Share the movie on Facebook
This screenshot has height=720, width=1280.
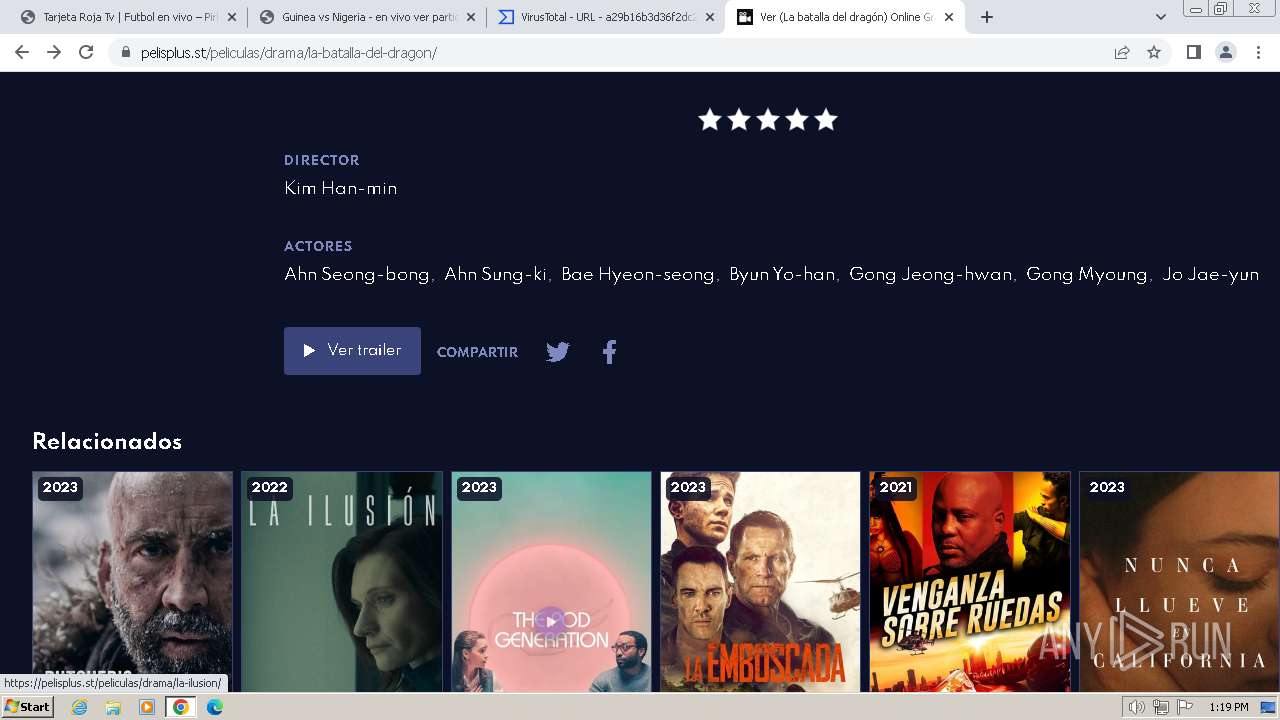point(610,352)
